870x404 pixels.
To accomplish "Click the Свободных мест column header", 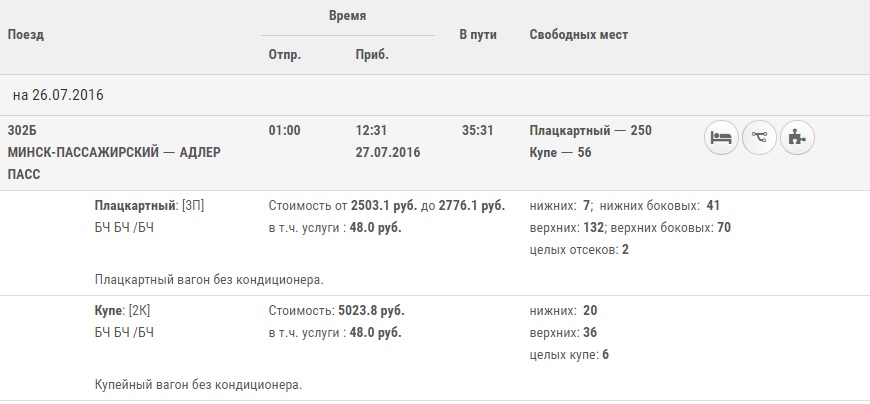I will tap(578, 35).
